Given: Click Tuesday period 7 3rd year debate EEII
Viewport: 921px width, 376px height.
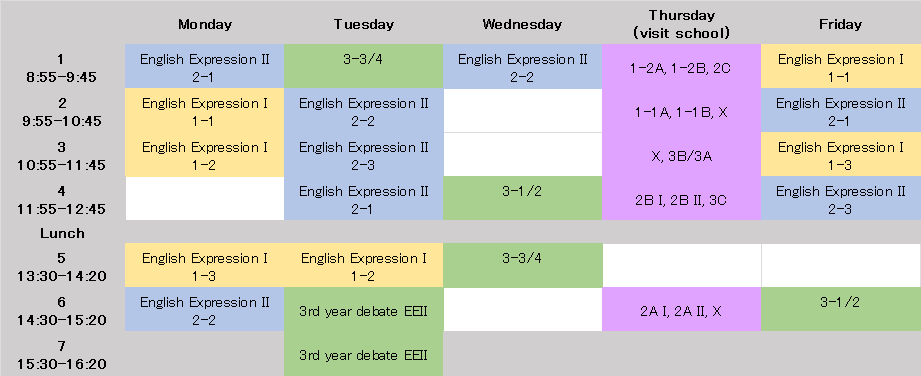Looking at the screenshot, I should [x=364, y=354].
